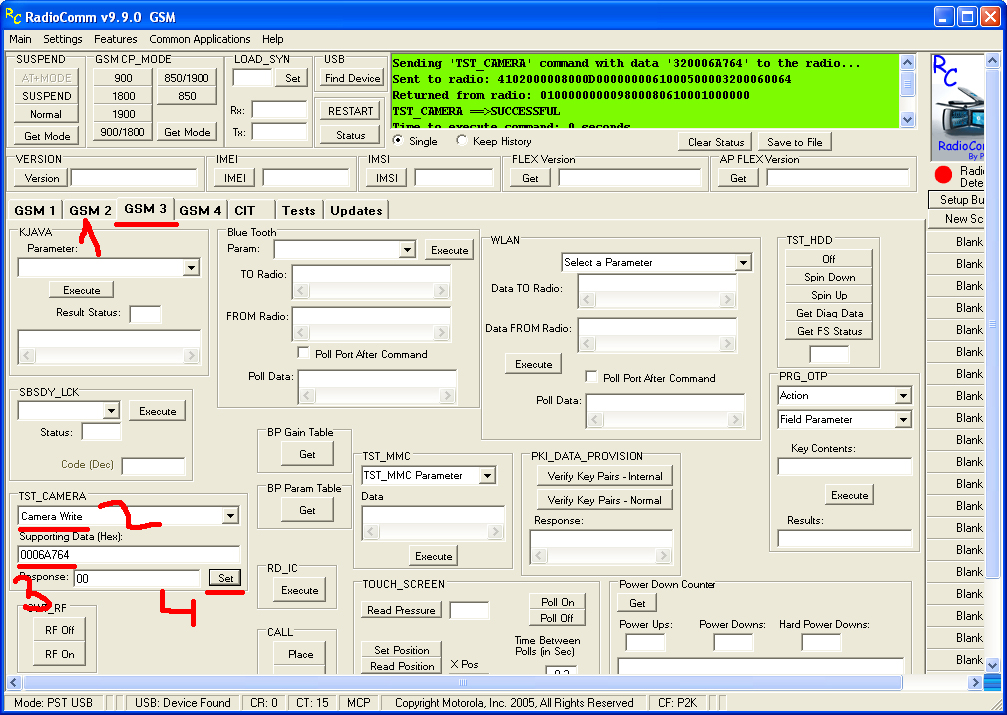Image resolution: width=1007 pixels, height=715 pixels.
Task: Open the SBSDY_LCK dropdown
Action: click(x=111, y=410)
